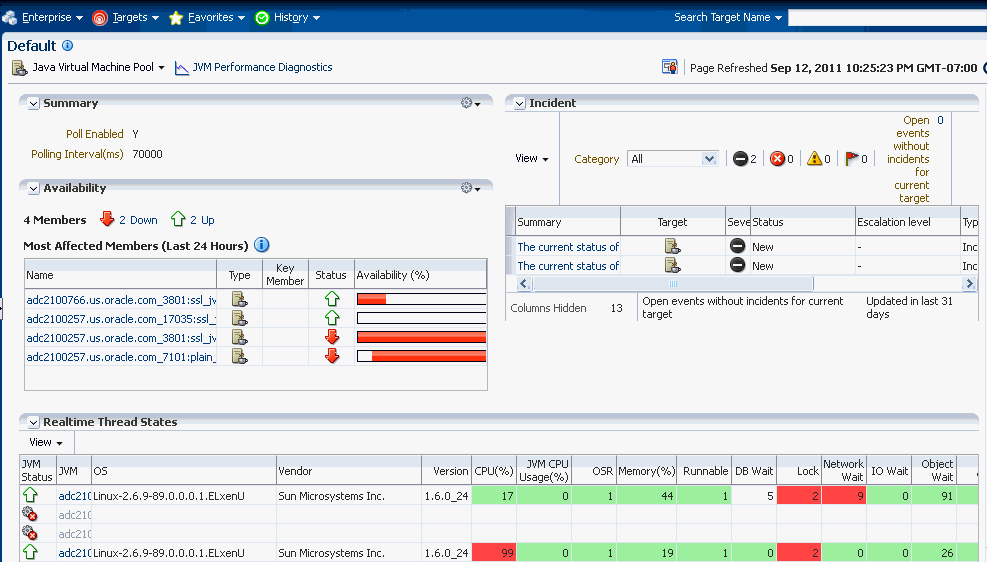Click JVM up status icon in first thread row
987x562 pixels.
pos(30,495)
